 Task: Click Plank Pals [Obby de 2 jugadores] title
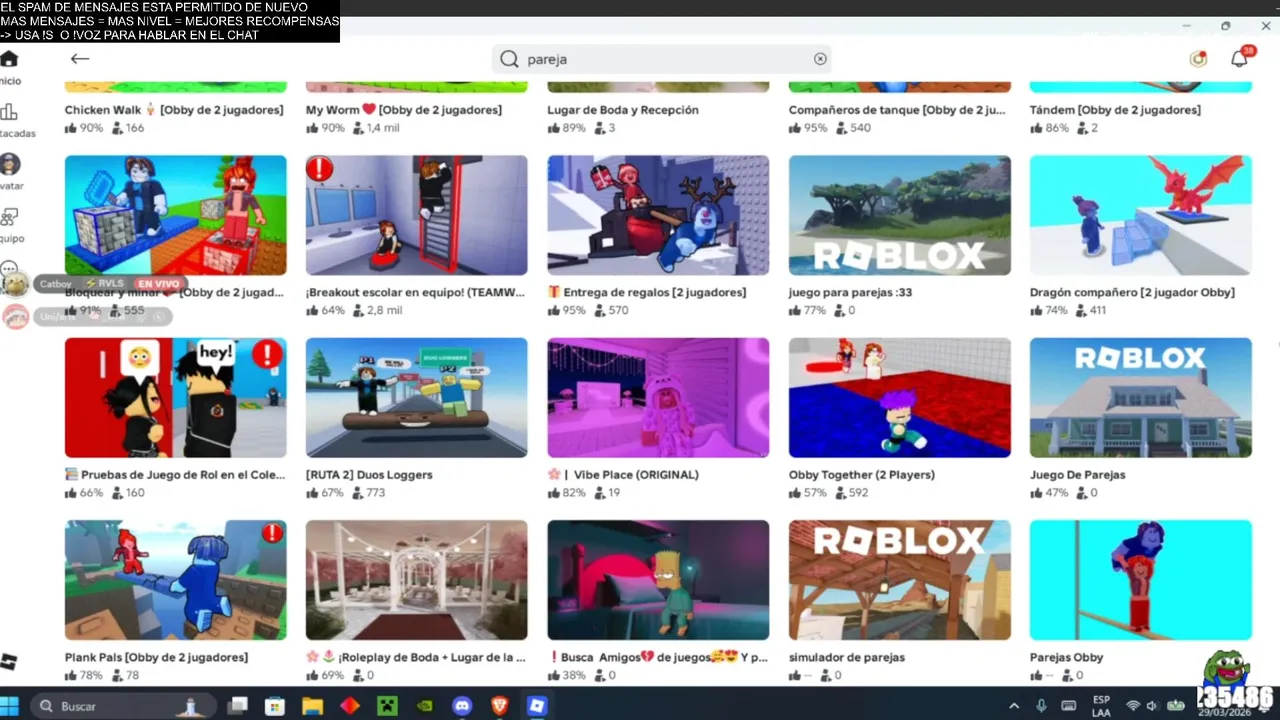[x=156, y=657]
